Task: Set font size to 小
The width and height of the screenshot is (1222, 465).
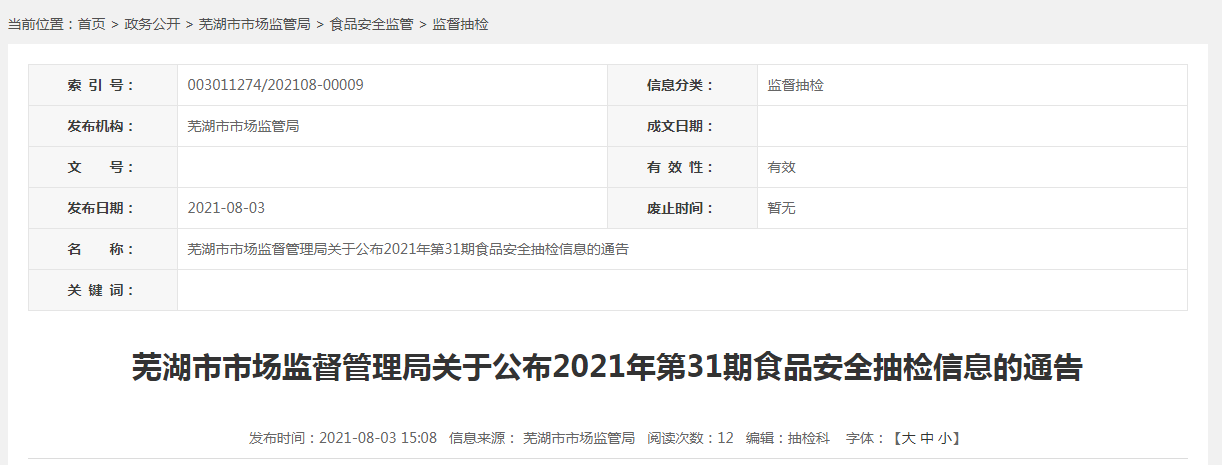Action: point(945,438)
